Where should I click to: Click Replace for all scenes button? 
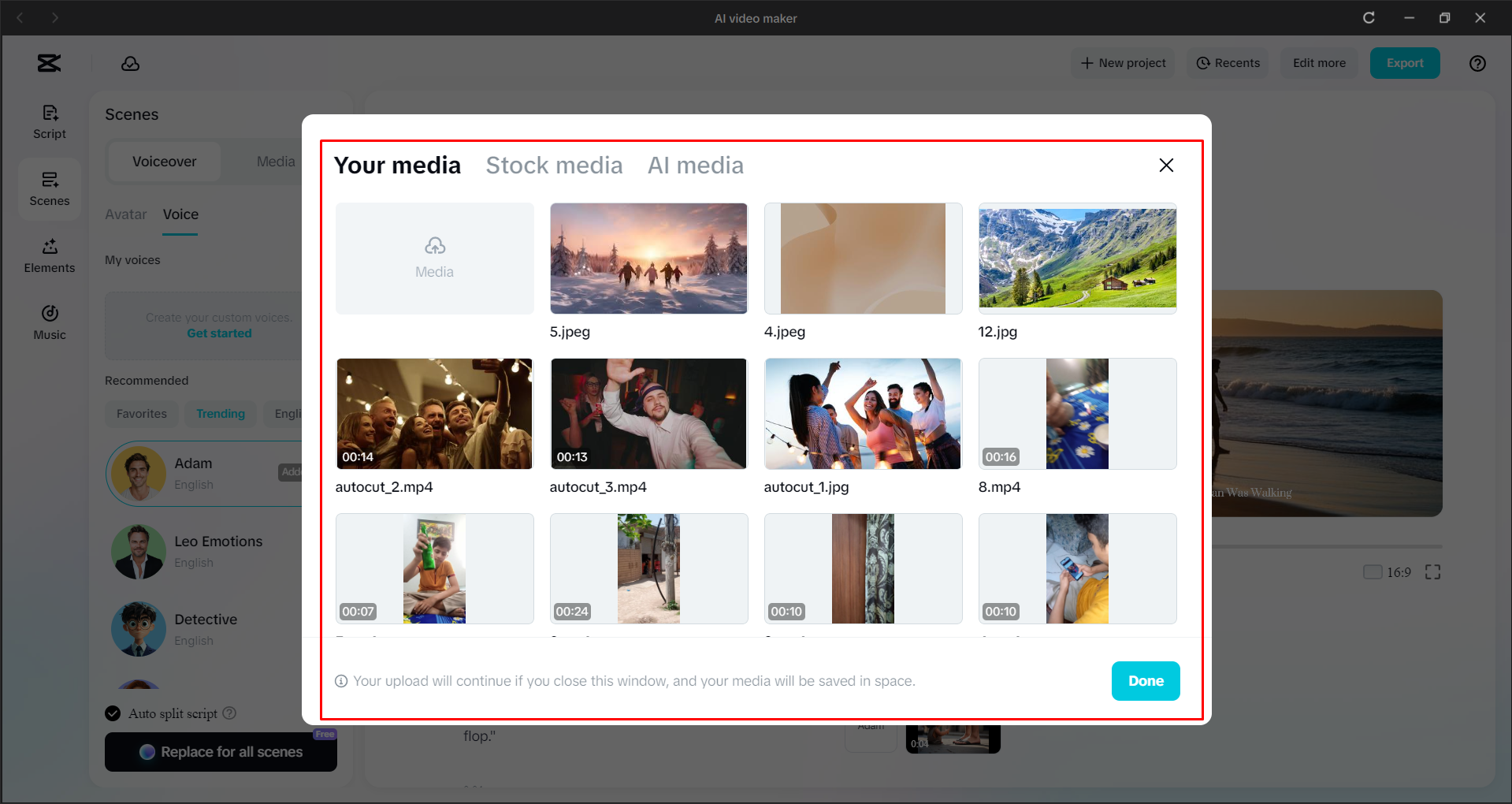pyautogui.click(x=221, y=752)
